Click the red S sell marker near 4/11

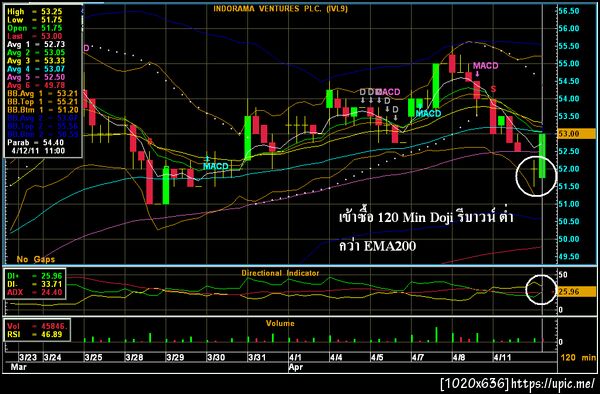[x=493, y=89]
